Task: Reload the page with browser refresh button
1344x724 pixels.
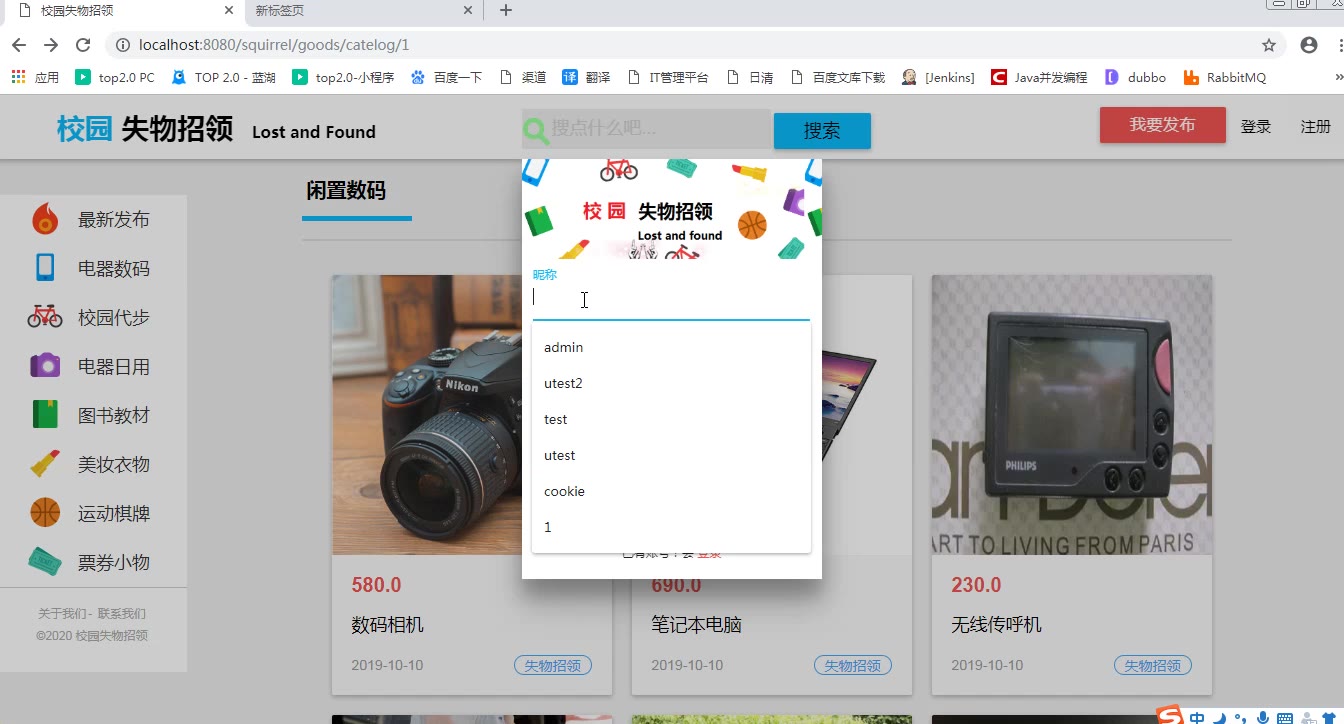Action: coord(83,45)
